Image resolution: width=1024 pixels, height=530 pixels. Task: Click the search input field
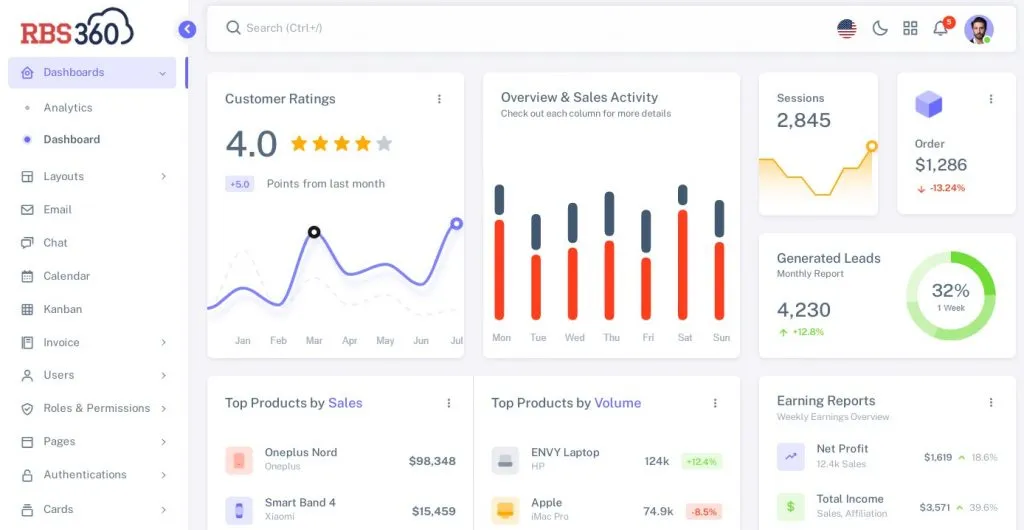pyautogui.click(x=400, y=28)
